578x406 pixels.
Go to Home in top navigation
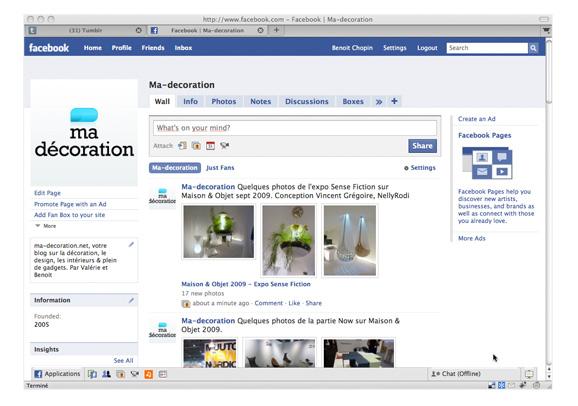93,48
